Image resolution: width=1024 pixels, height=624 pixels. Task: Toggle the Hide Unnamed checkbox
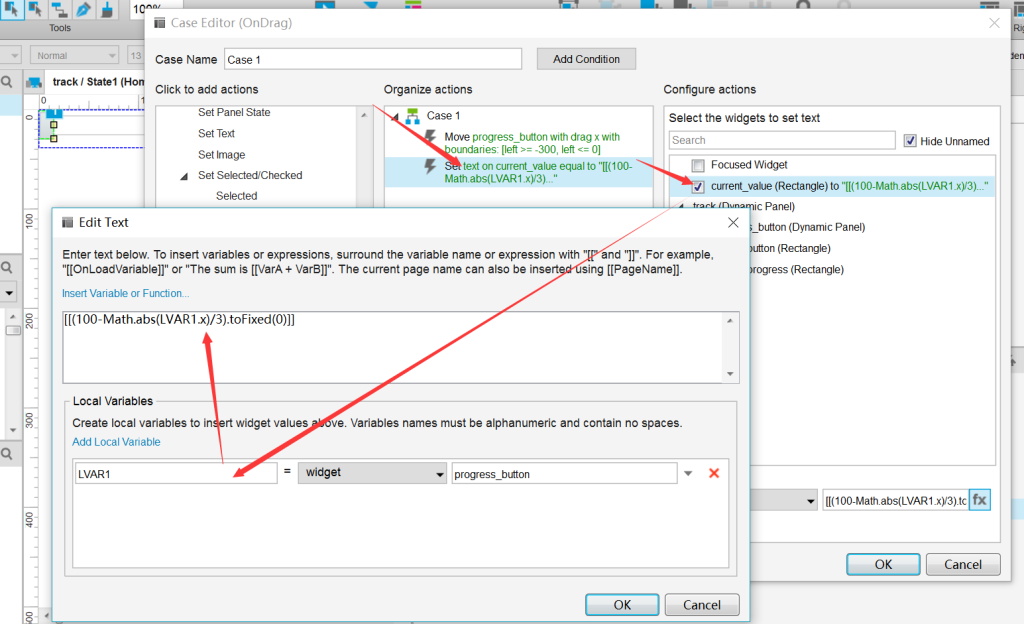click(x=910, y=140)
